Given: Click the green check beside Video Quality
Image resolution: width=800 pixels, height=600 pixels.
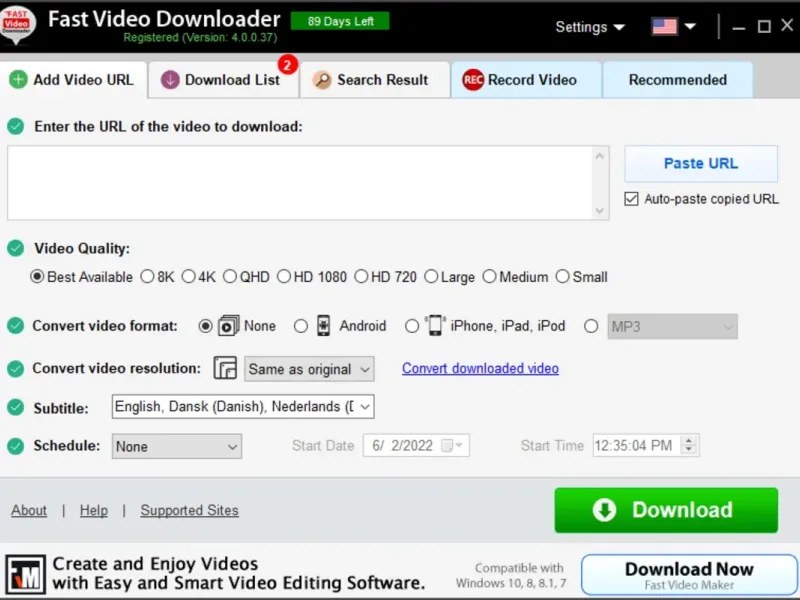Looking at the screenshot, I should 16,248.
